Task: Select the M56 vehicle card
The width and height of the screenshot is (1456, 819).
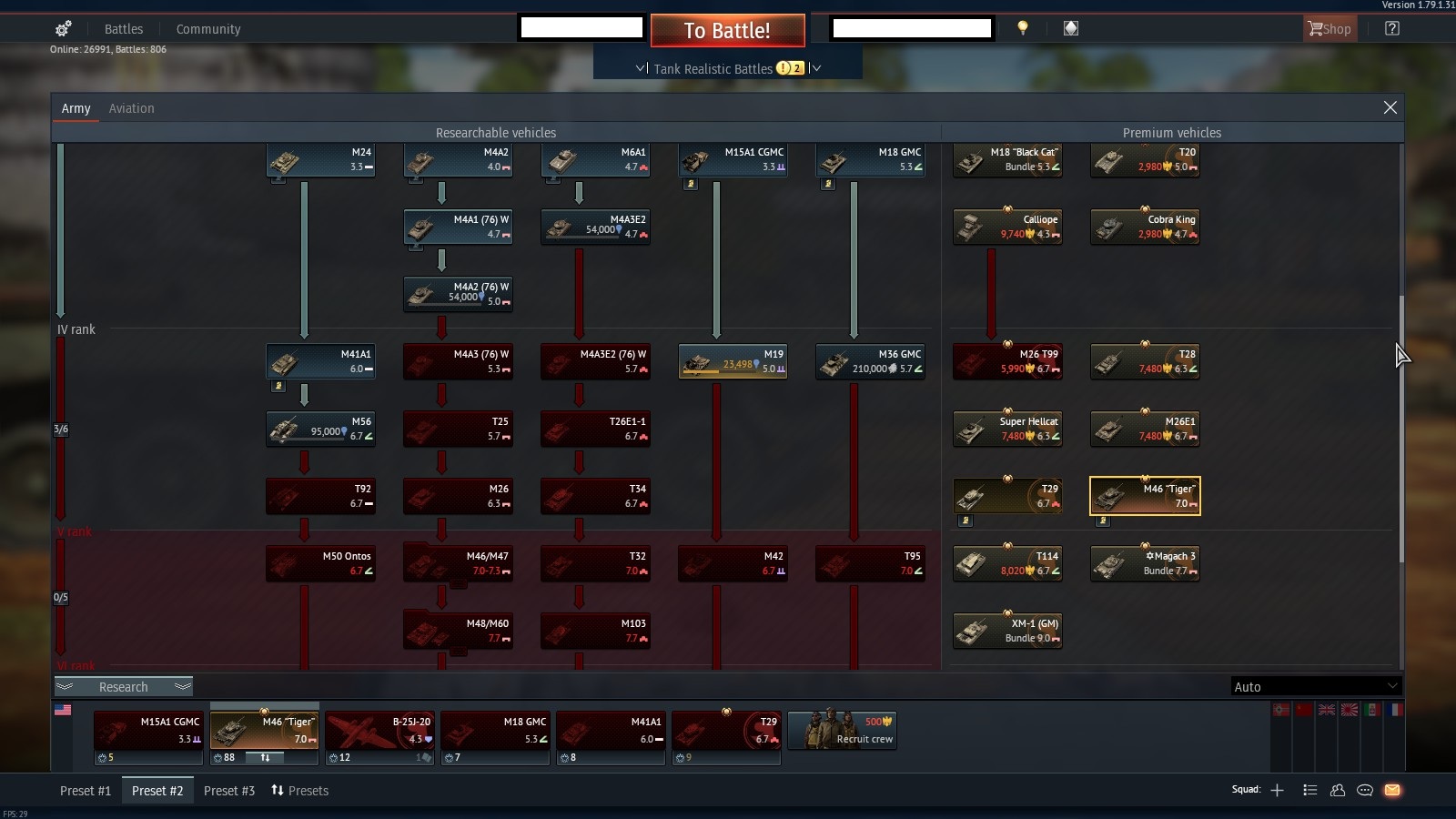Action: 321,429
